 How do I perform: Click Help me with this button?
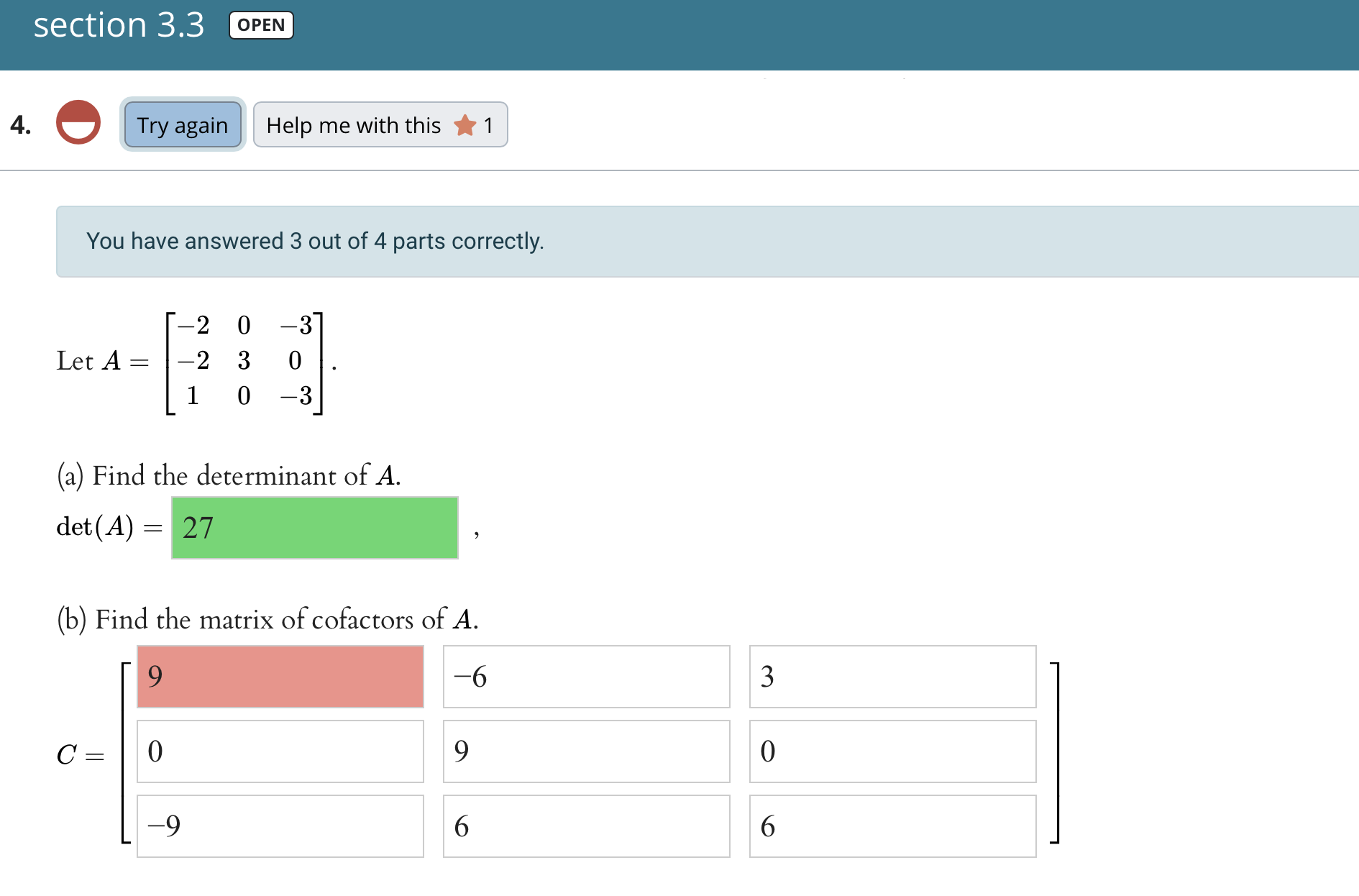click(380, 124)
